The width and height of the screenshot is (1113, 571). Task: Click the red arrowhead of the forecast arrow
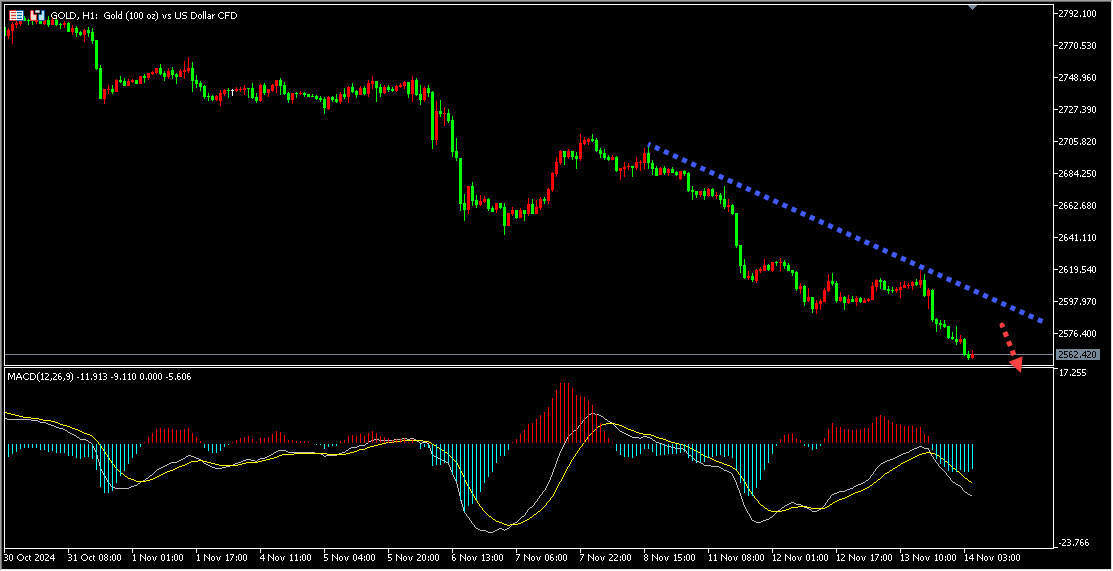click(1017, 364)
